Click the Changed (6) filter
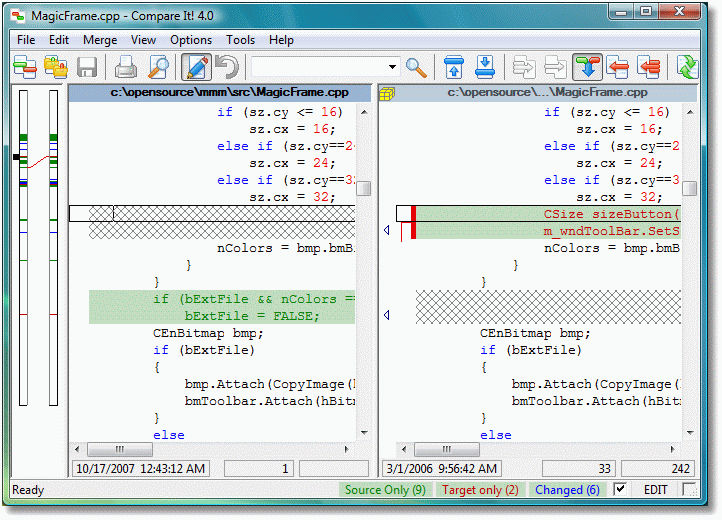 tap(567, 490)
